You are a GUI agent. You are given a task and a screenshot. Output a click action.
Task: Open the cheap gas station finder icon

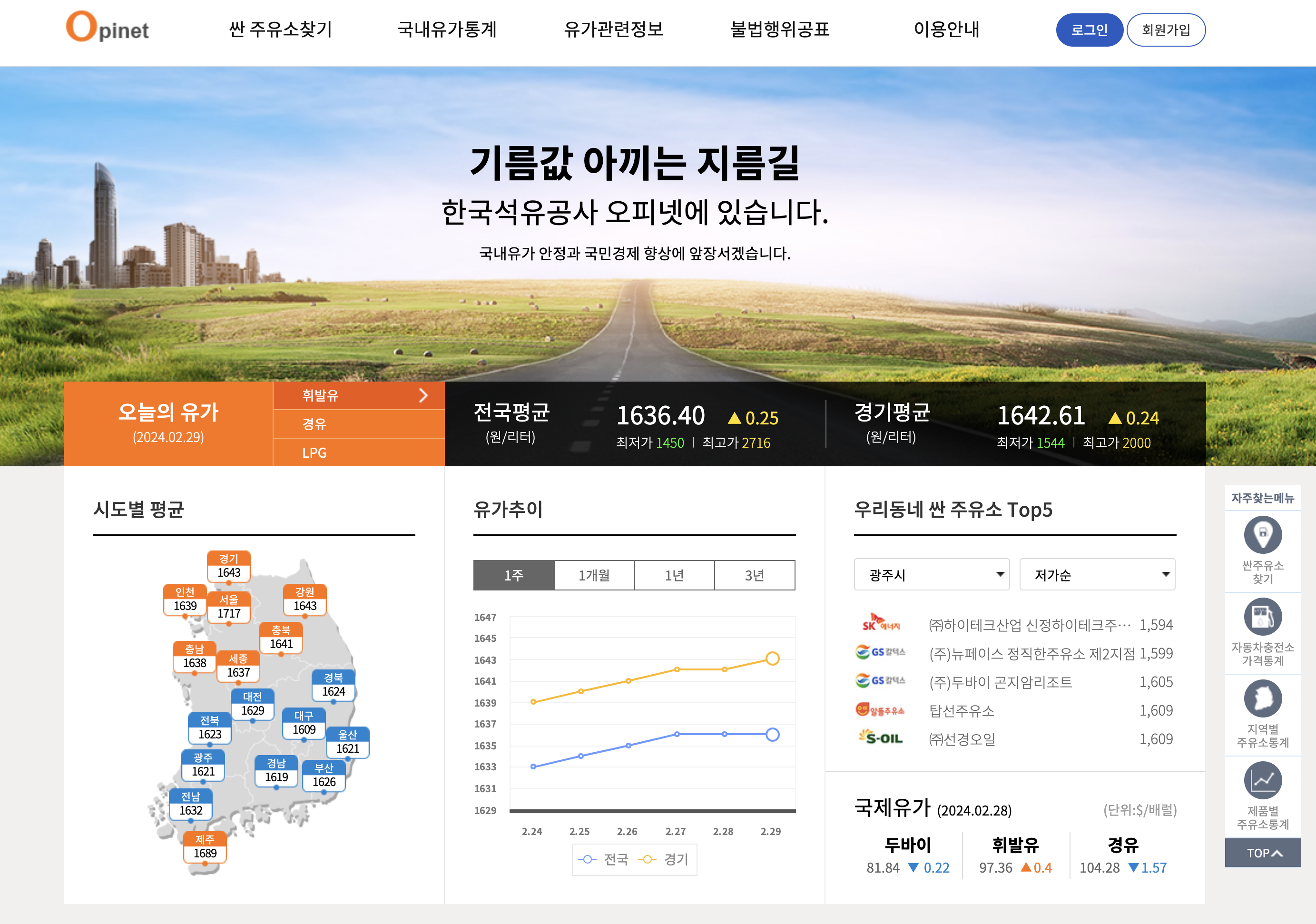pyautogui.click(x=1262, y=535)
